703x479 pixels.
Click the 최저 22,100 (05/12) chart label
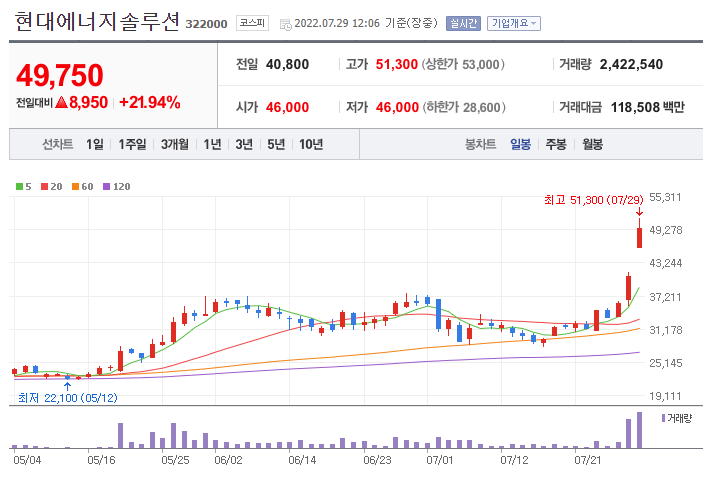pos(68,398)
